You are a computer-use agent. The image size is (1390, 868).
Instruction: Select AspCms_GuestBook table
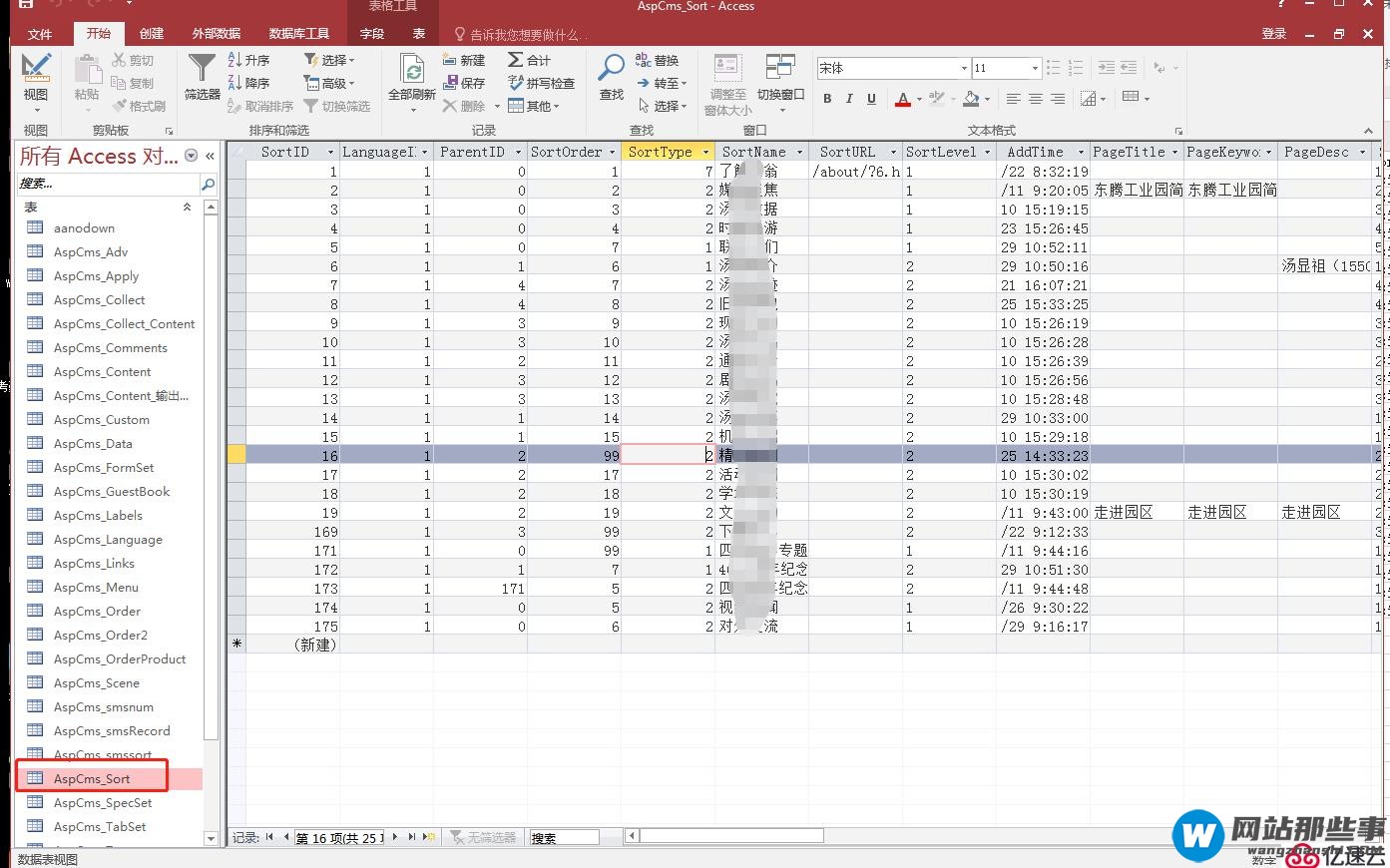112,492
